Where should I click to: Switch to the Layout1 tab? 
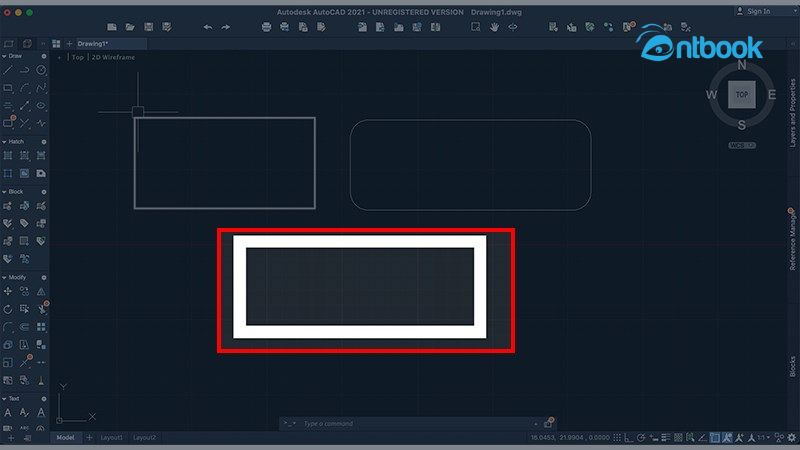[111, 438]
